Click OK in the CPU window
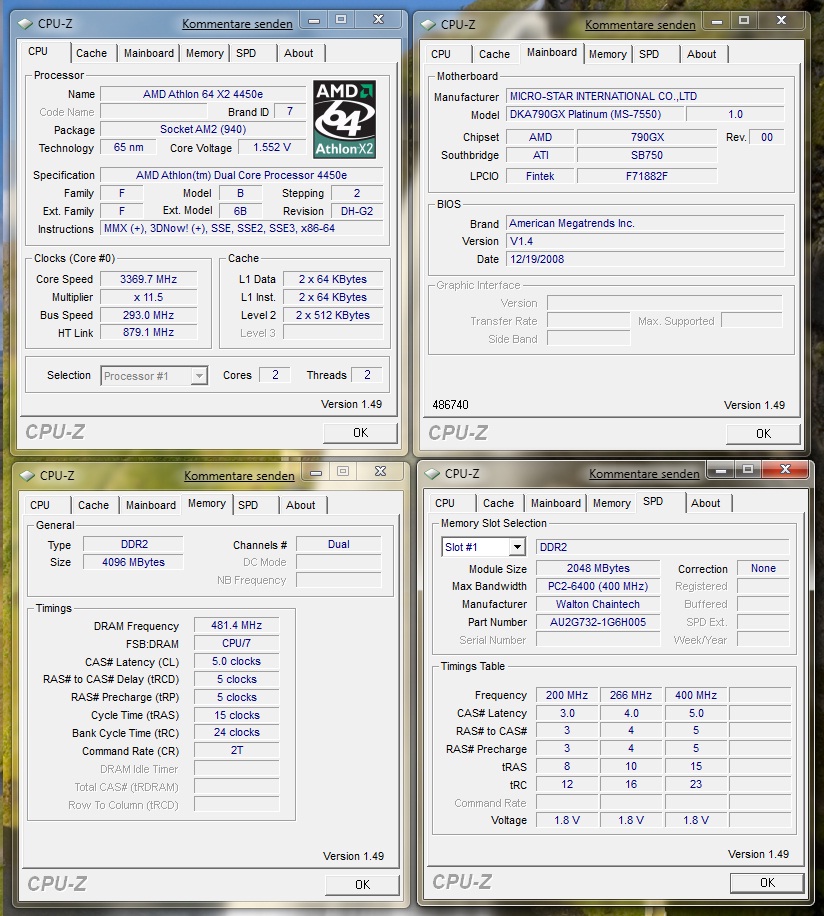The height and width of the screenshot is (916, 824). click(x=360, y=433)
